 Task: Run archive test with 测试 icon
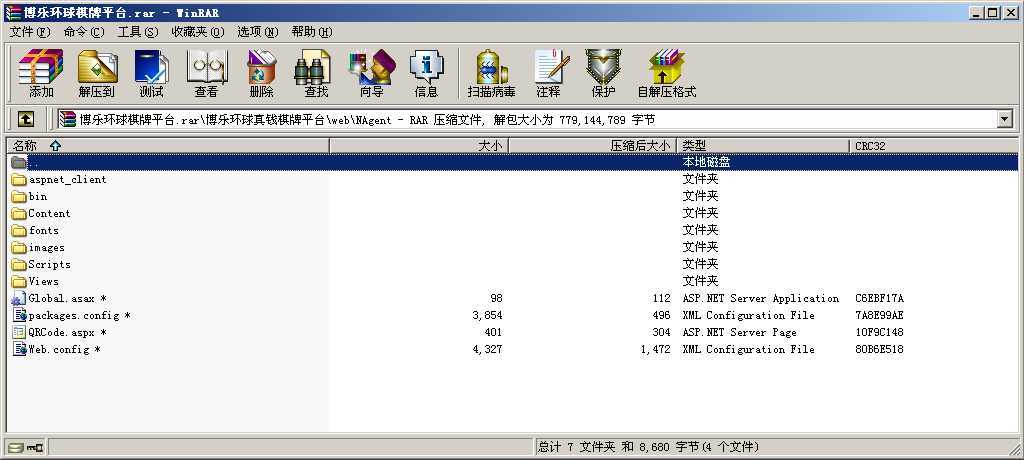click(x=151, y=74)
